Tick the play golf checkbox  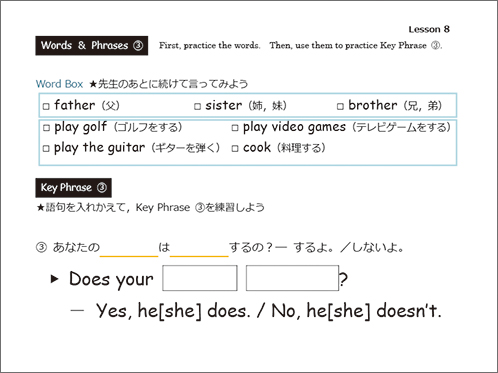pyautogui.click(x=46, y=128)
